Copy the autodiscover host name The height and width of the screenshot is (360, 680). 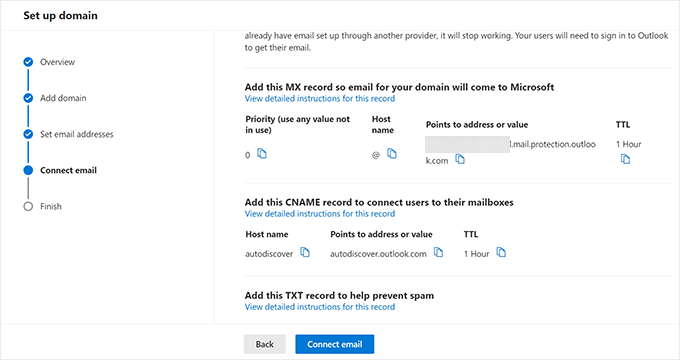(305, 252)
